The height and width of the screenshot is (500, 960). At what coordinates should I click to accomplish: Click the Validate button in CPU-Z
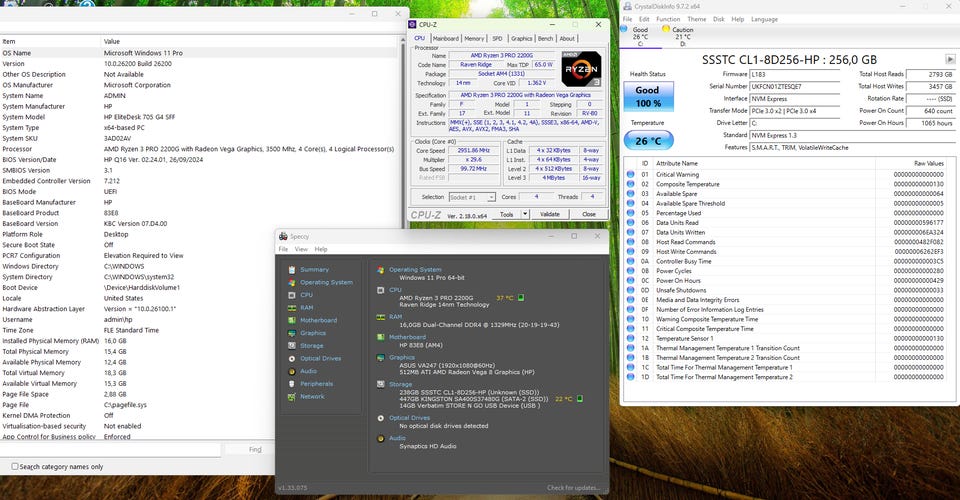pyautogui.click(x=549, y=214)
